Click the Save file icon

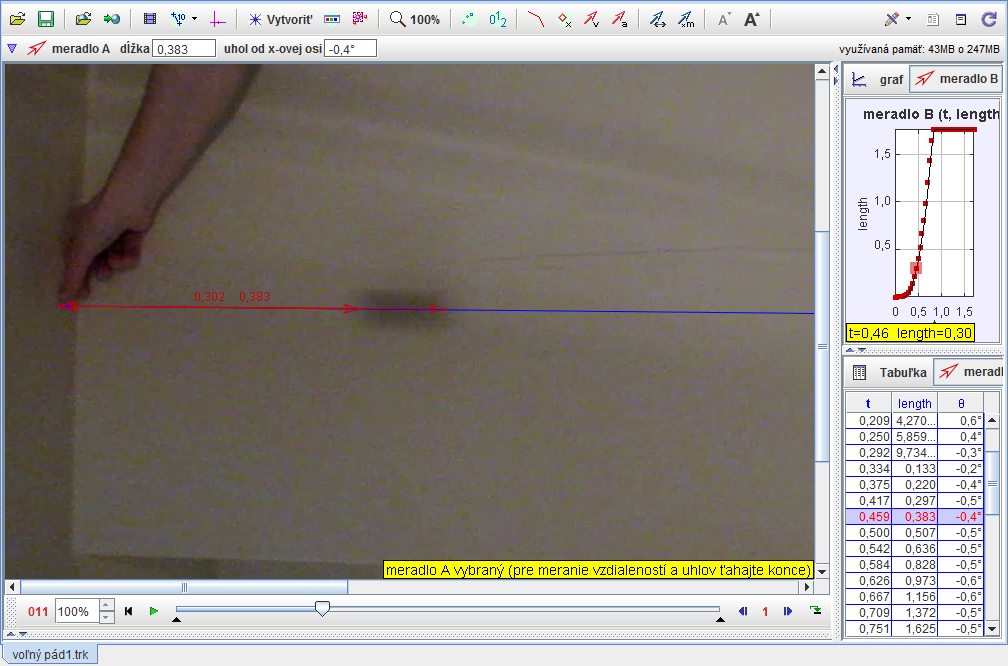point(45,19)
